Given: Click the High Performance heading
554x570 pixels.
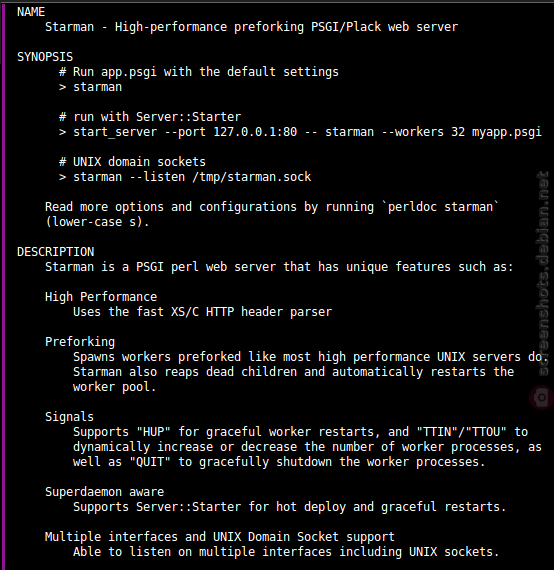Looking at the screenshot, I should (x=101, y=297).
